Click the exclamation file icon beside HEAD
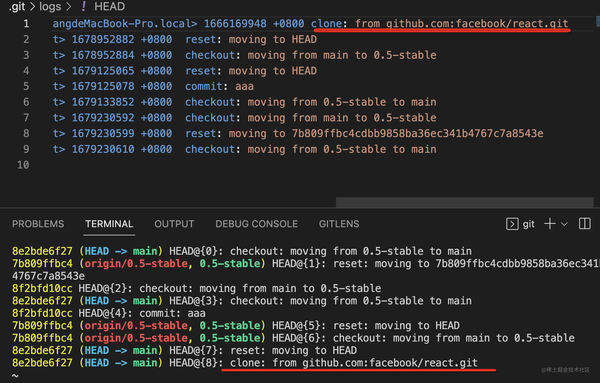Viewport: 600px width, 383px height. [83, 6]
